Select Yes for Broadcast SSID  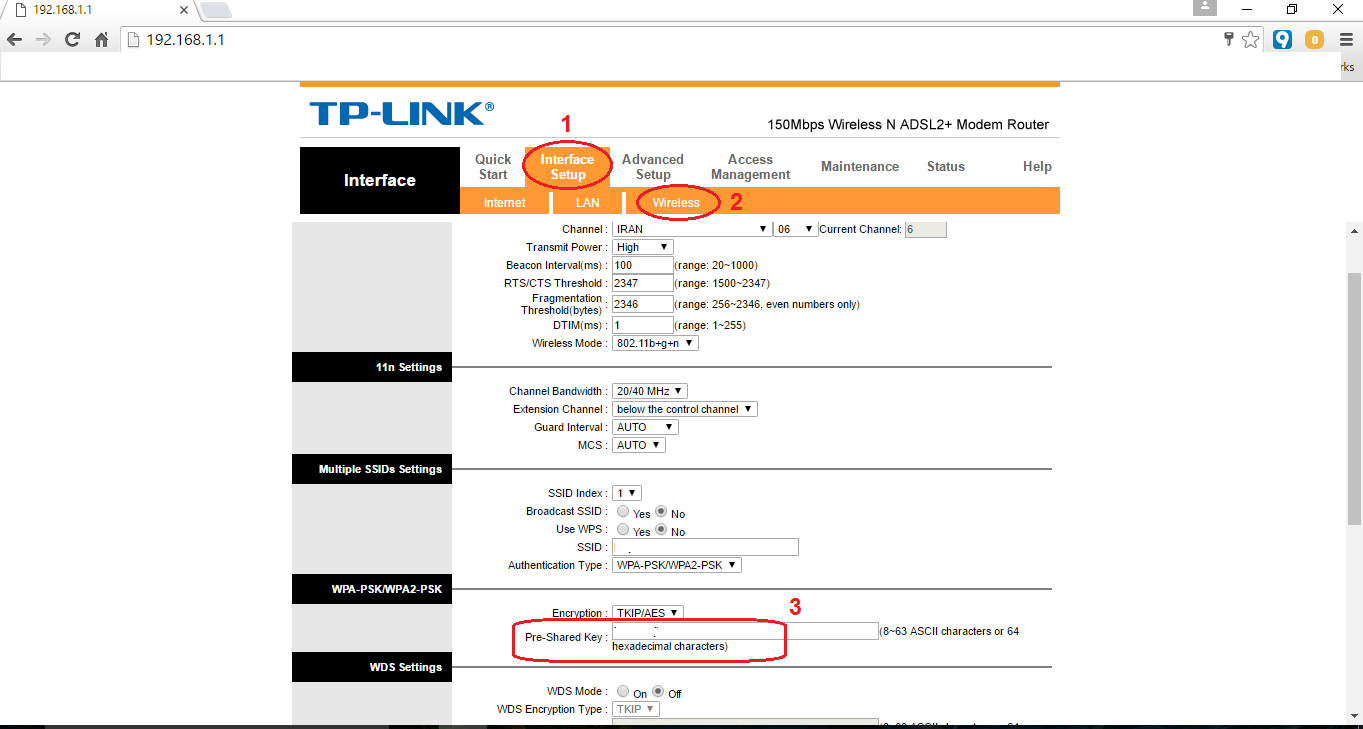pos(623,512)
